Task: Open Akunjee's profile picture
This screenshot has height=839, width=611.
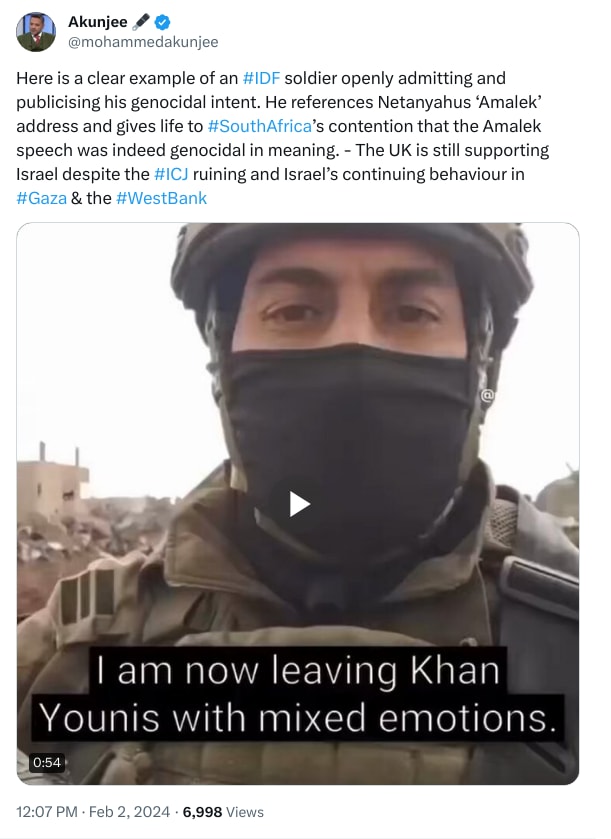Action: tap(36, 31)
